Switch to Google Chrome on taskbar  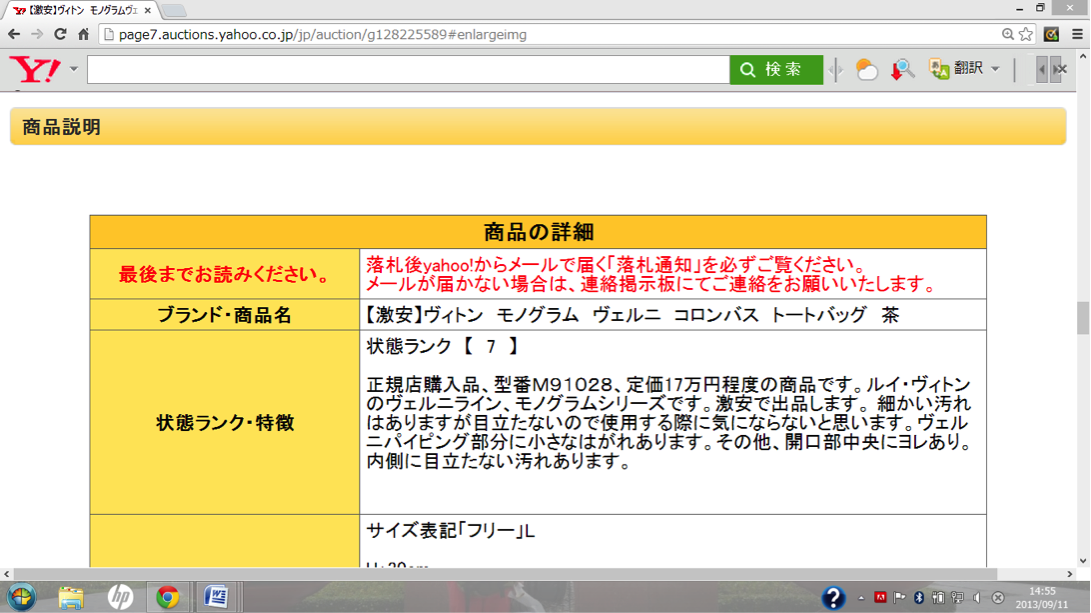[168, 597]
